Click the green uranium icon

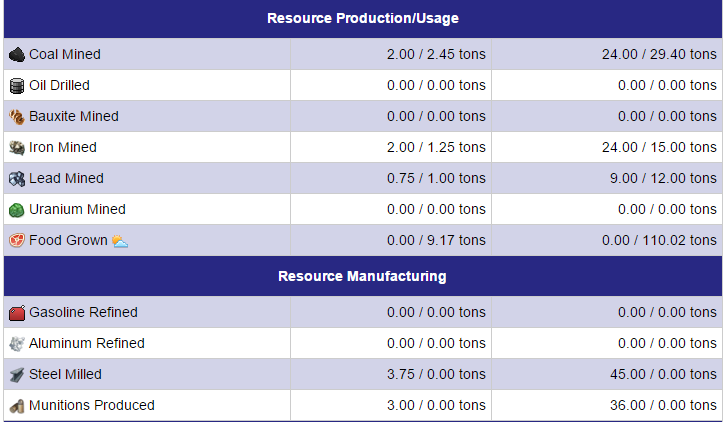coord(17,210)
